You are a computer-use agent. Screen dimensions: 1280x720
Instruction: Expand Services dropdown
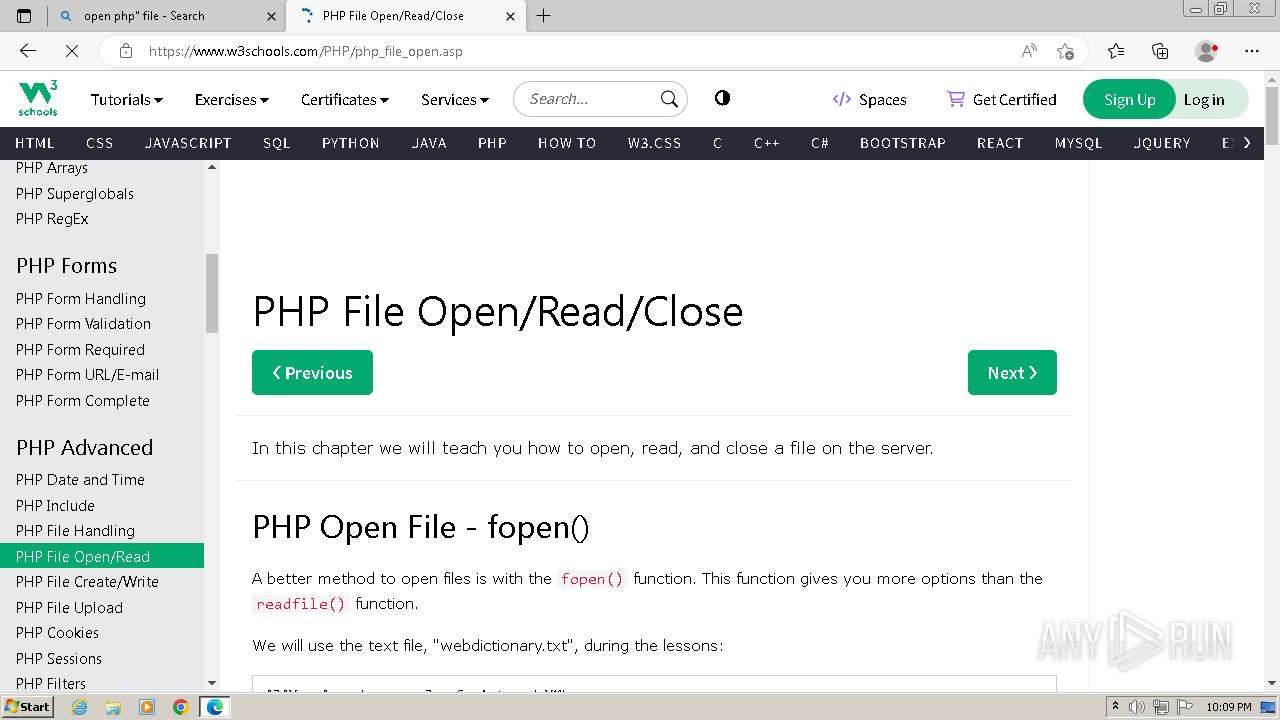[x=455, y=99]
